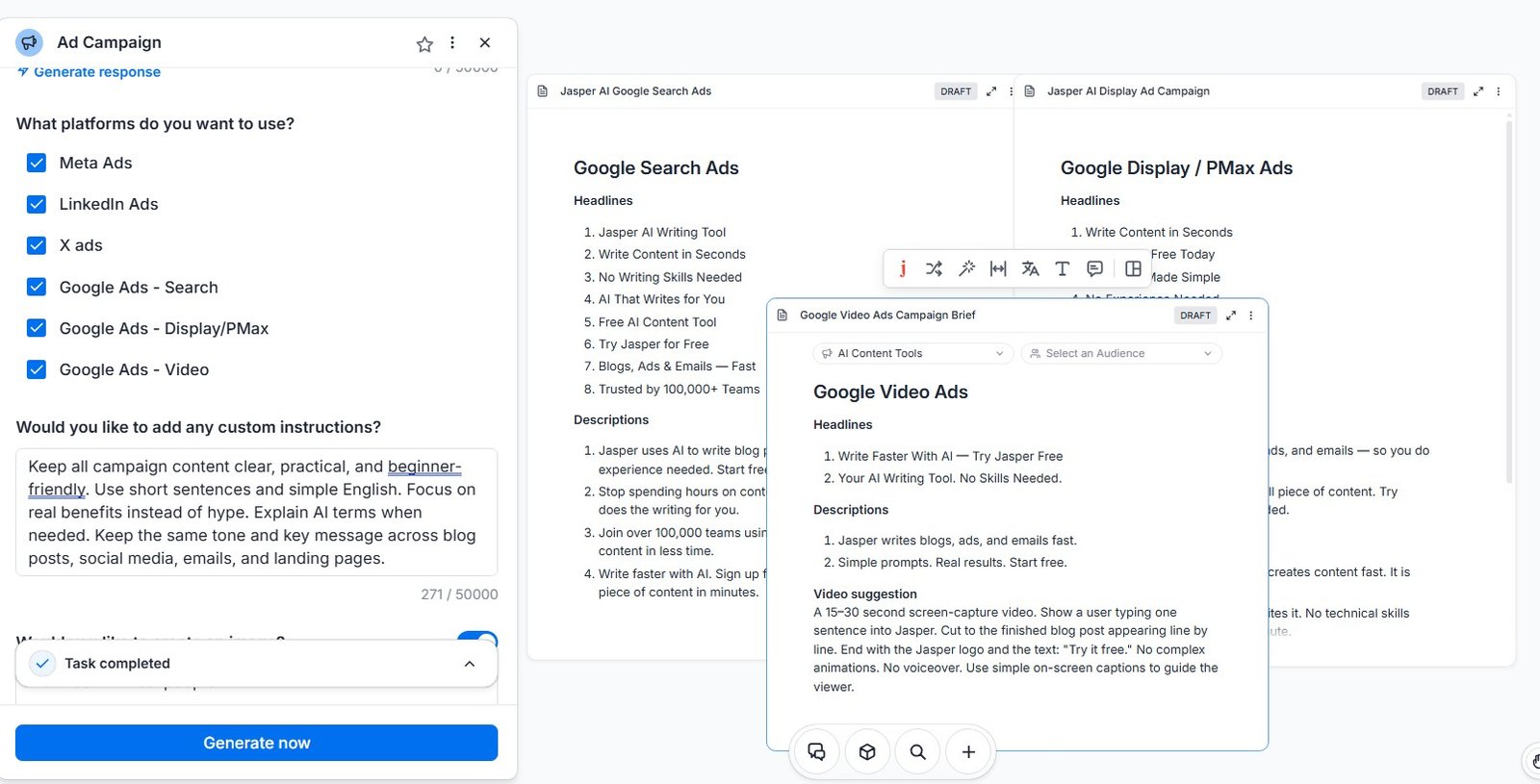Screen dimensions: 1540x784
Task: Select the 'Google Video Ads' heading
Action: [x=890, y=392]
